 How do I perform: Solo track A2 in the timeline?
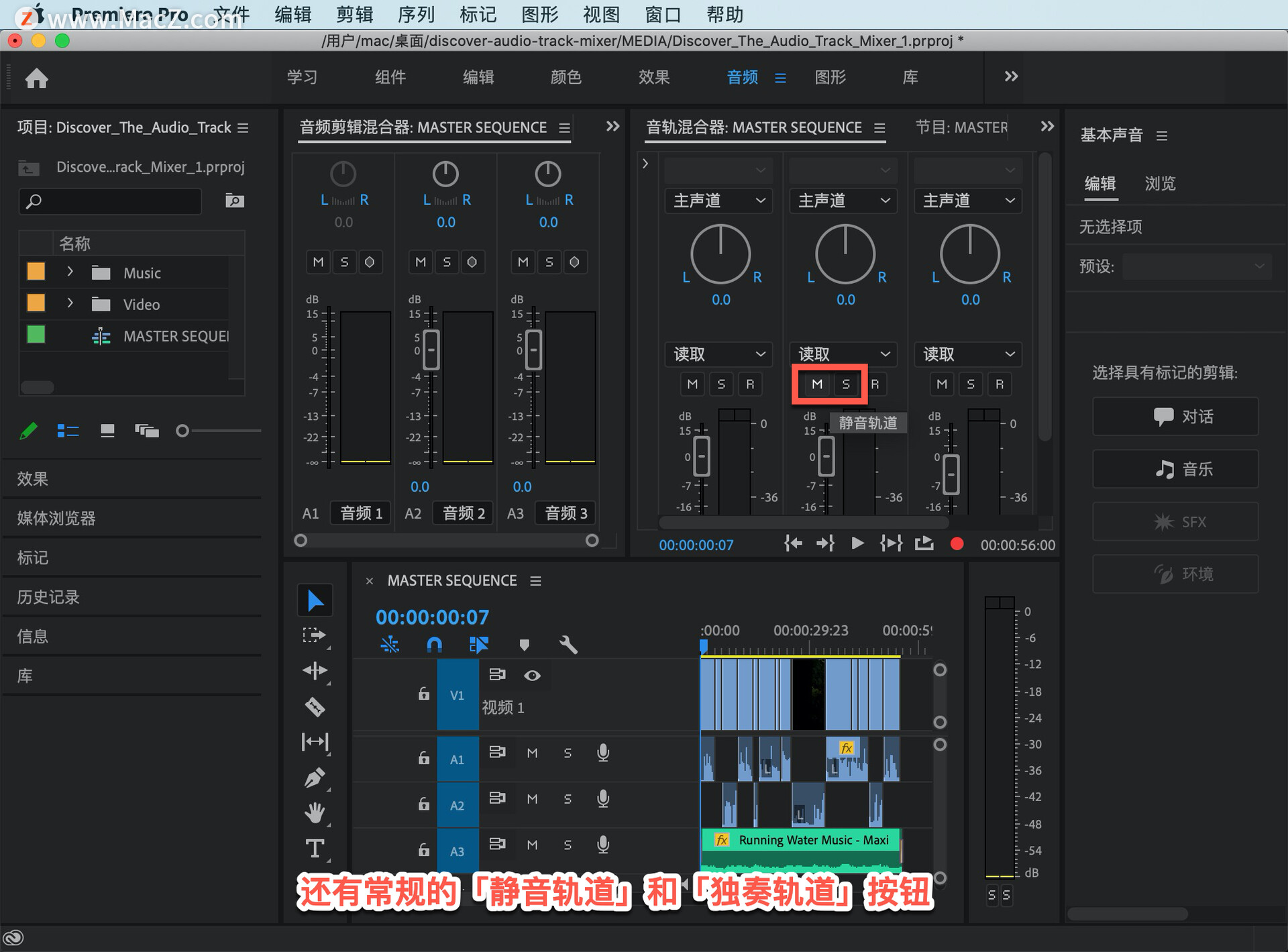[x=568, y=799]
